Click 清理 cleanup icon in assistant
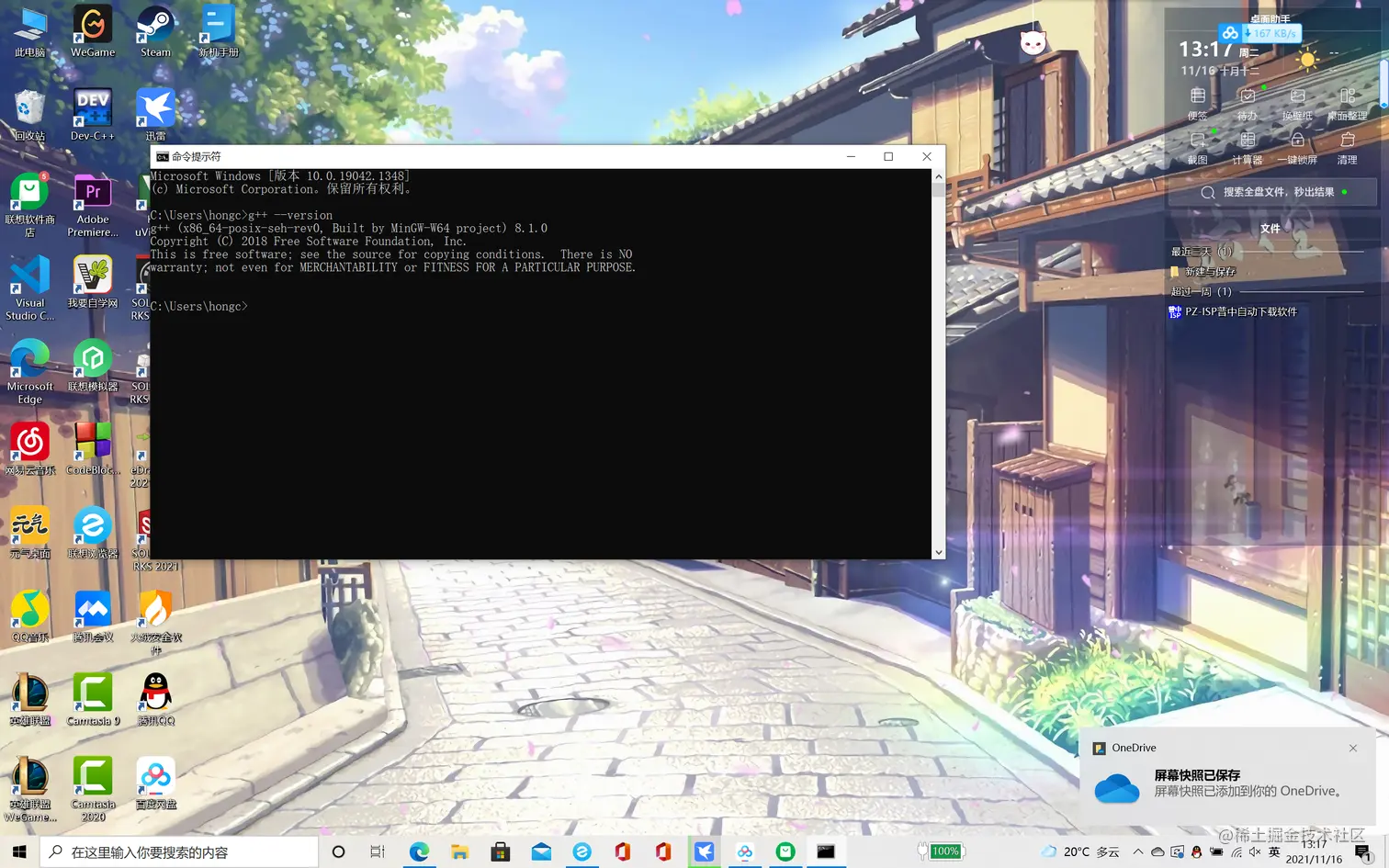1389x868 pixels. (x=1348, y=149)
